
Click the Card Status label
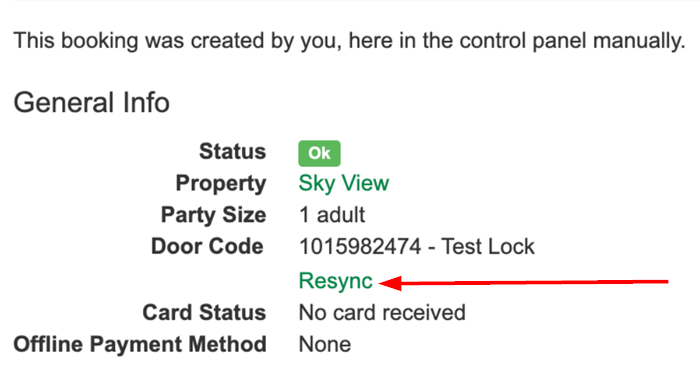(204, 313)
